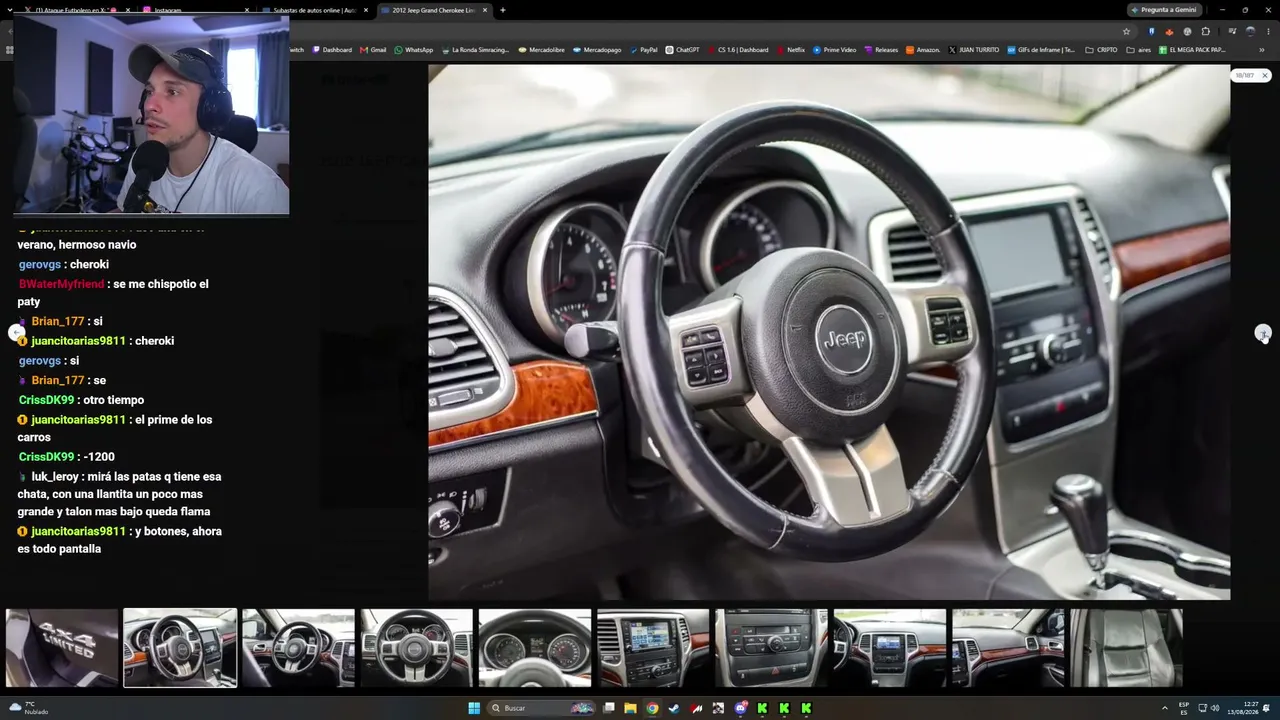Open Discord from the taskbar
1280x720 pixels.
click(740, 708)
